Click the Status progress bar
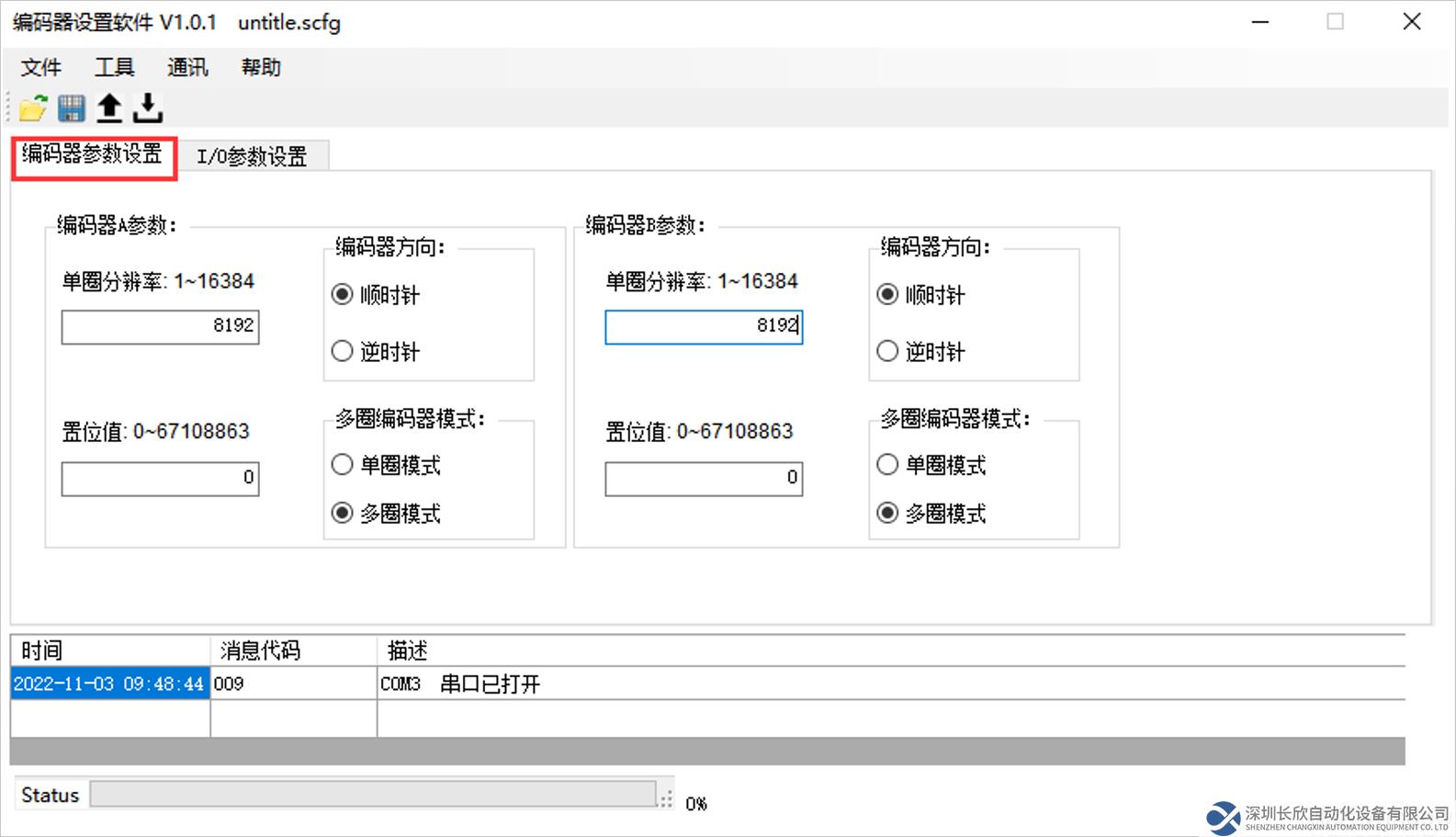This screenshot has width=1456, height=837. click(373, 795)
